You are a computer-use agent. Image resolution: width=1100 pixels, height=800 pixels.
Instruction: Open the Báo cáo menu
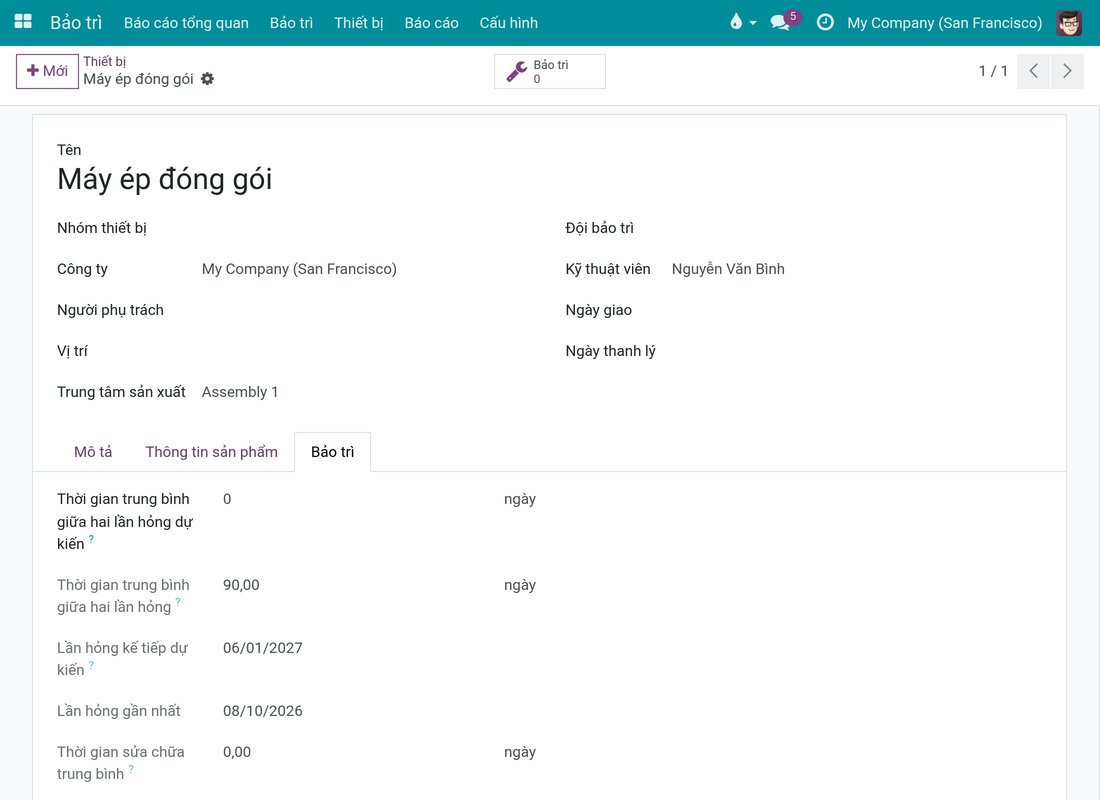431,22
